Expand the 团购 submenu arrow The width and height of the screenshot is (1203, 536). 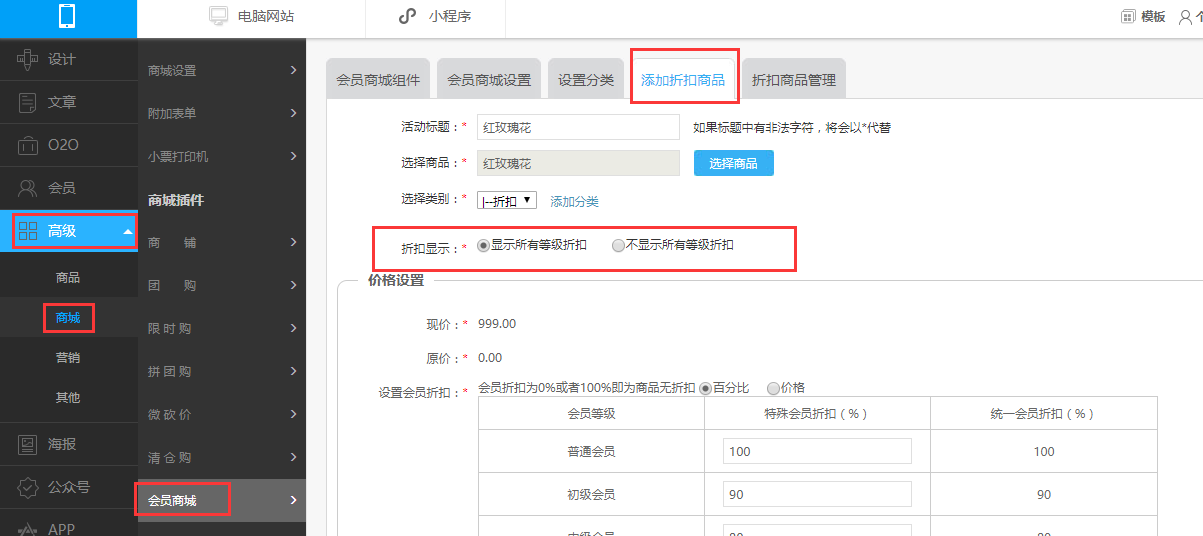click(293, 285)
